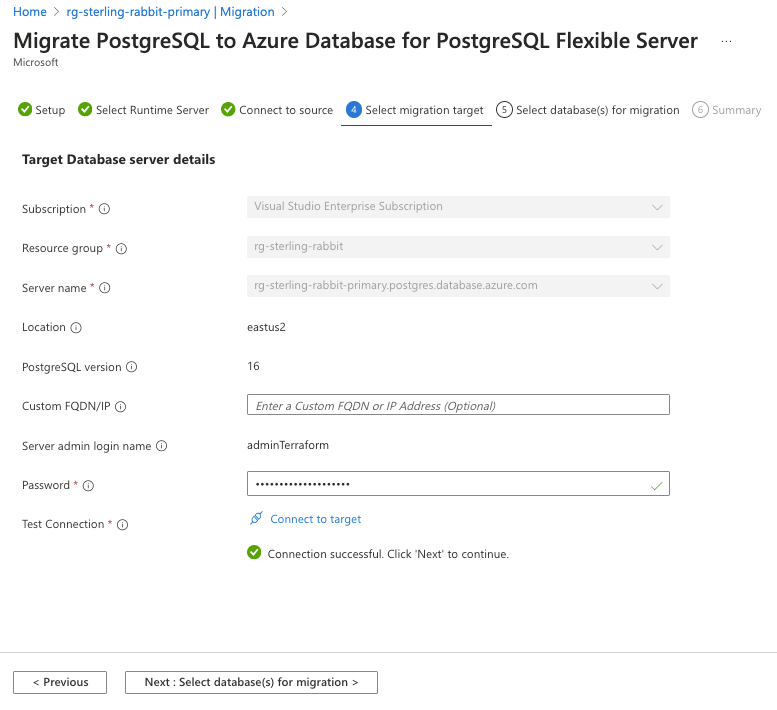Click the Server admin login name info icon
Viewport: 777px width, 710px height.
[x=161, y=446]
